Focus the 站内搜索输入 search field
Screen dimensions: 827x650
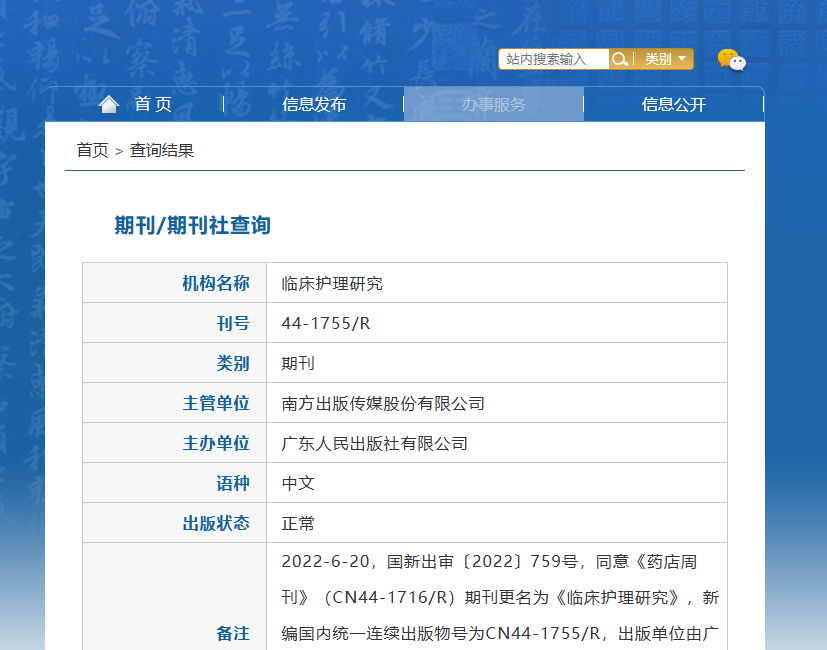[554, 59]
